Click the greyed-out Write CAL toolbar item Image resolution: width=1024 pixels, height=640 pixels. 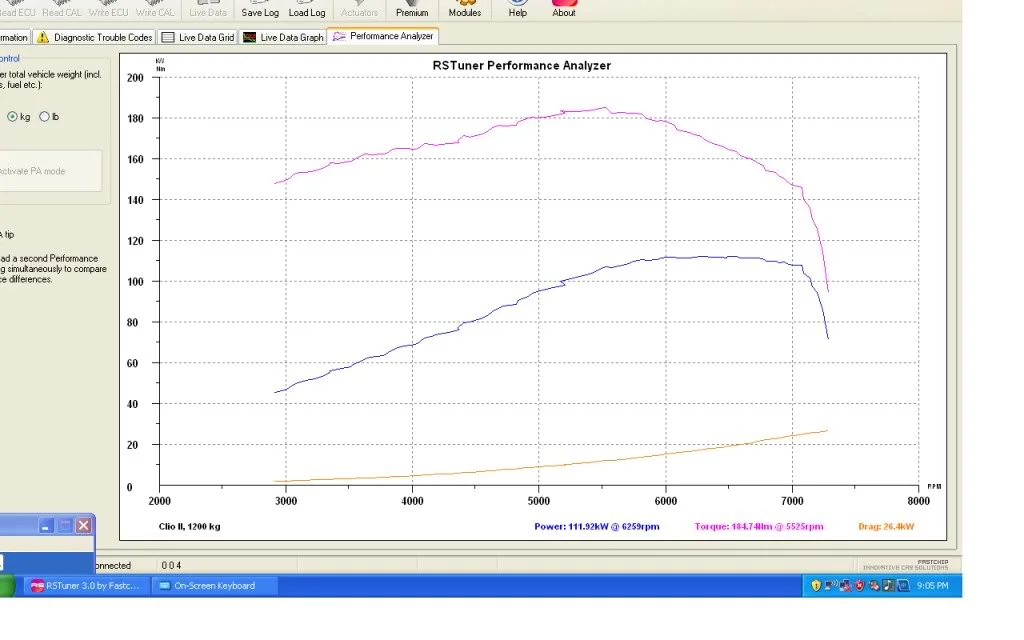tap(155, 9)
